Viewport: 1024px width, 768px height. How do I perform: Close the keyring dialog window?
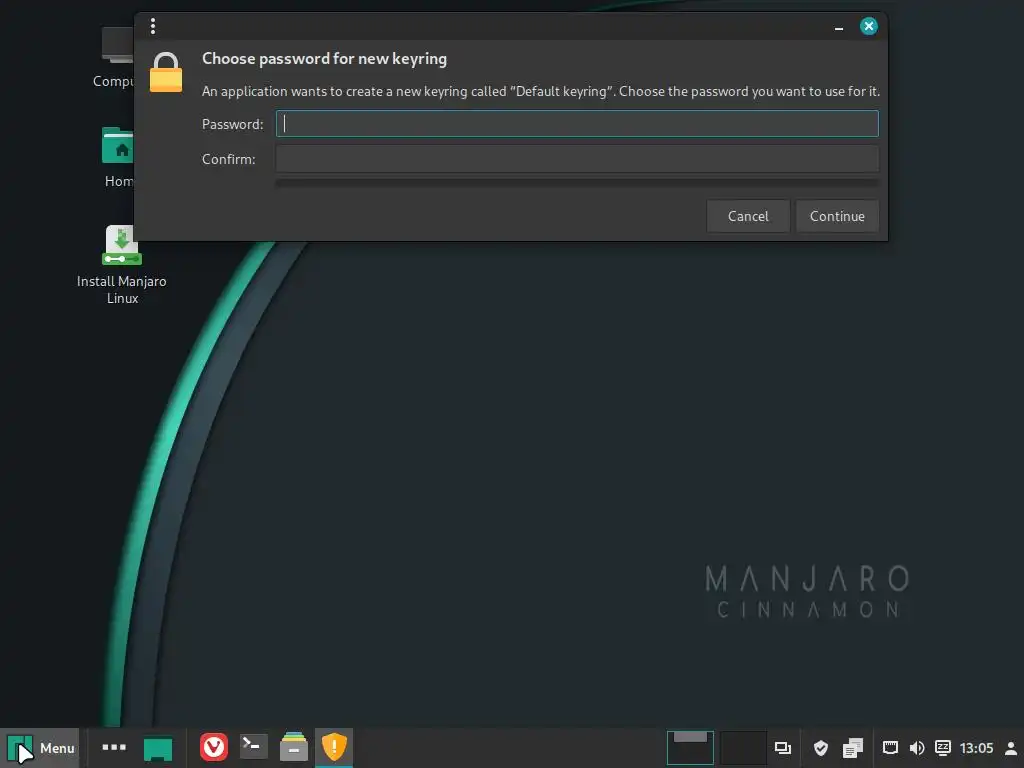(x=869, y=26)
